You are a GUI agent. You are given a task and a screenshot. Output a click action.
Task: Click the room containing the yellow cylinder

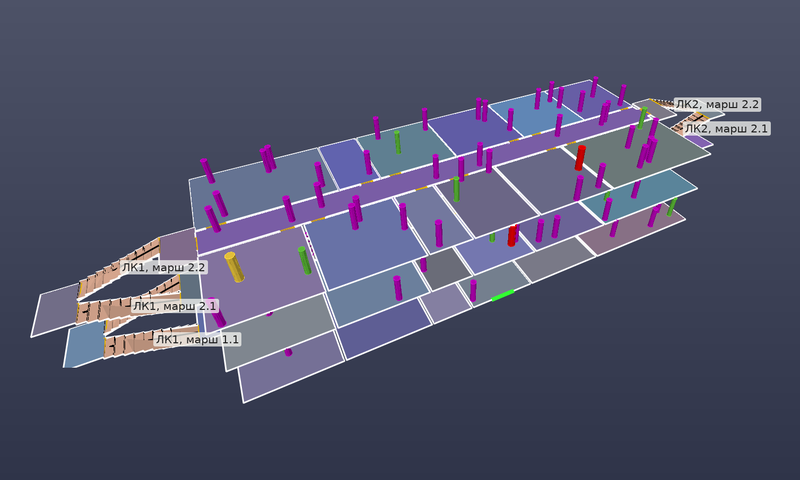coord(260,278)
